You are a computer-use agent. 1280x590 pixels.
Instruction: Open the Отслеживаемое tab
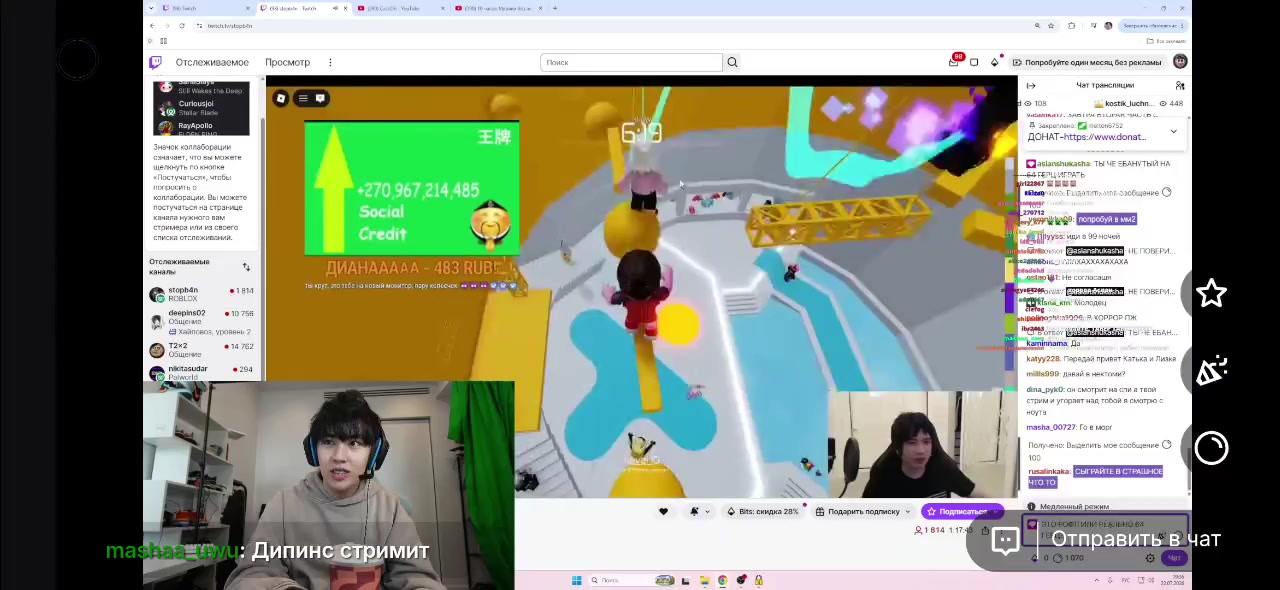pos(212,62)
